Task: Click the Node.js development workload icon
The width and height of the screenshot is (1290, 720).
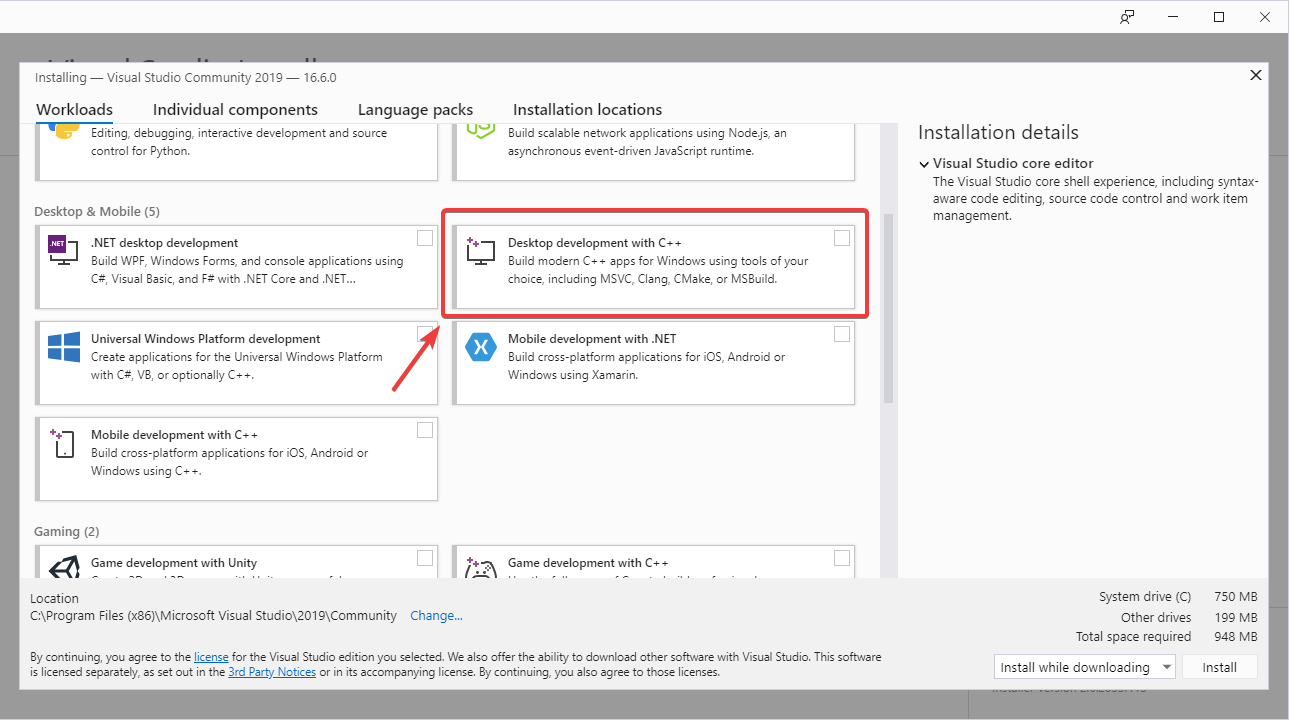Action: (480, 130)
